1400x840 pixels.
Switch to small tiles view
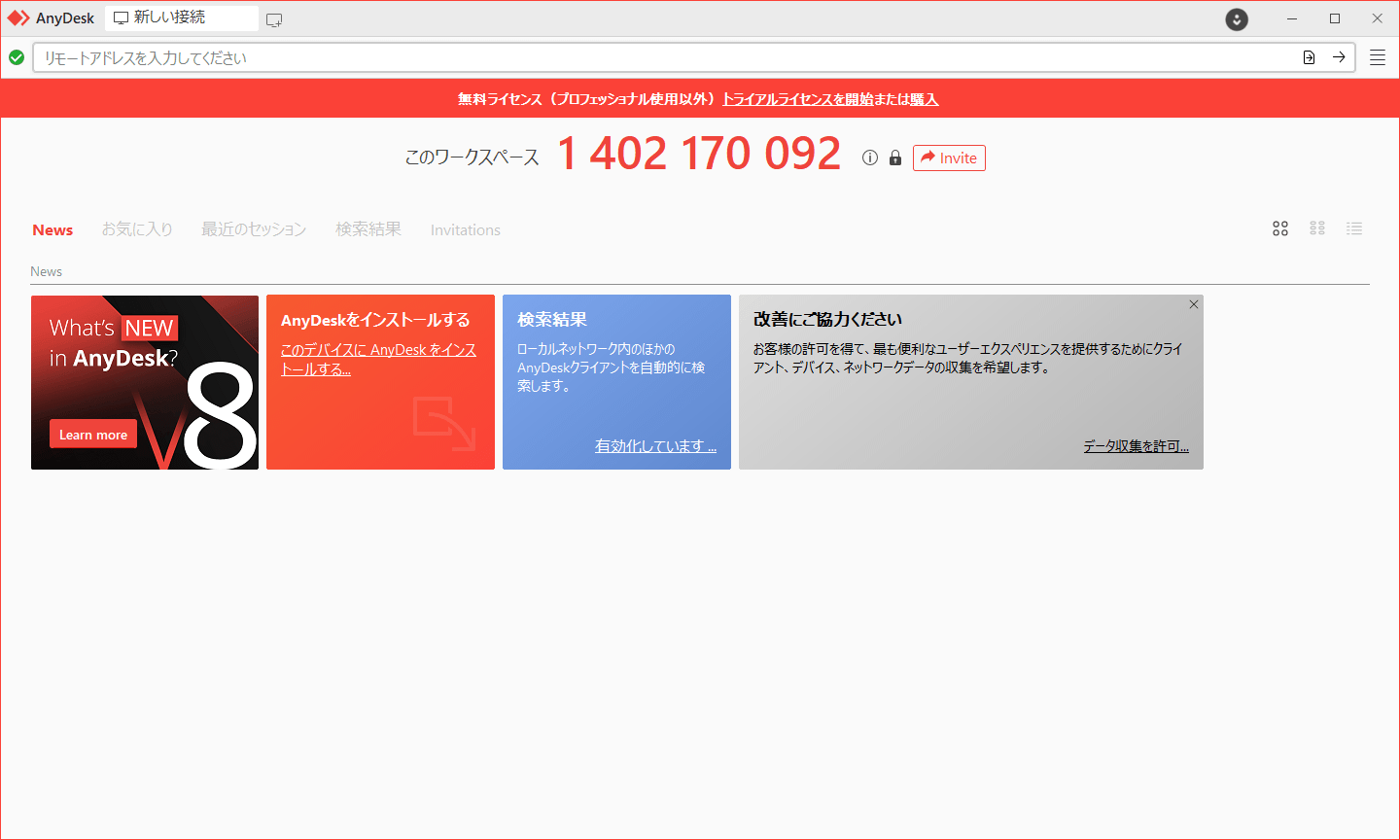click(x=1317, y=228)
